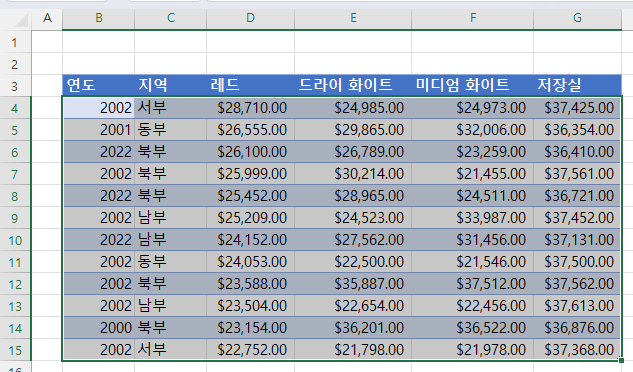The image size is (633, 372).
Task: Click the fill handle at selection corner
Action: point(621,360)
